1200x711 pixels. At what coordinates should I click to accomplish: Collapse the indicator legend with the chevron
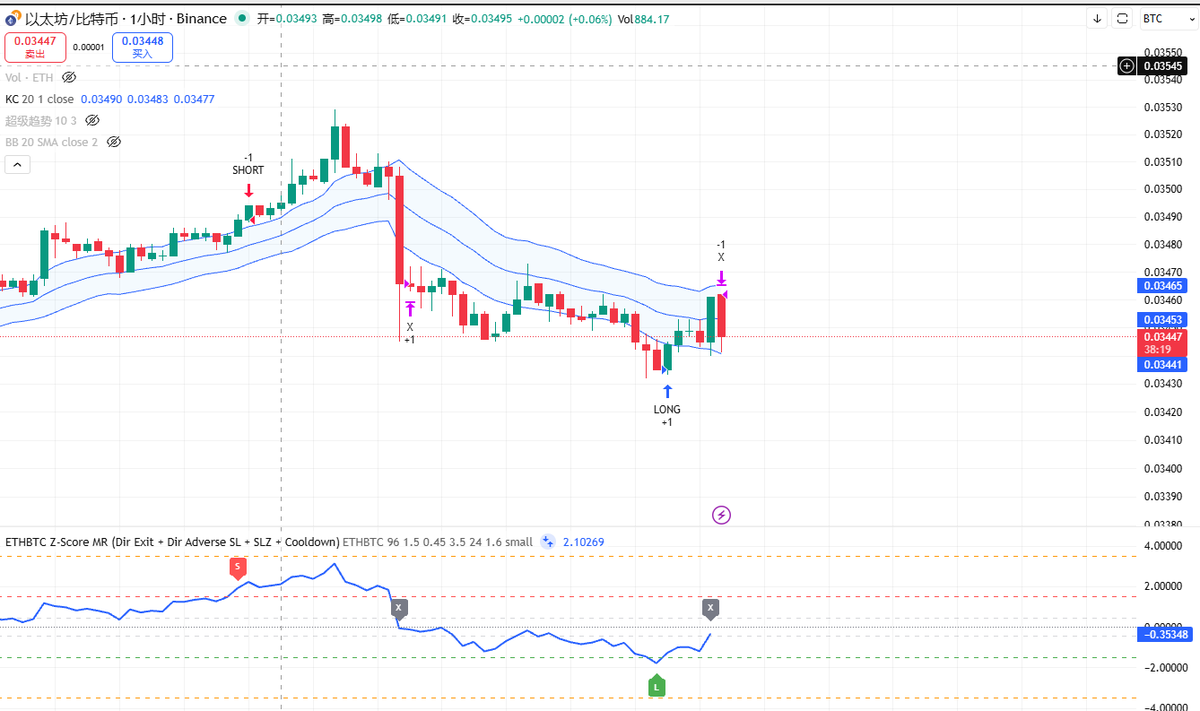tap(17, 166)
